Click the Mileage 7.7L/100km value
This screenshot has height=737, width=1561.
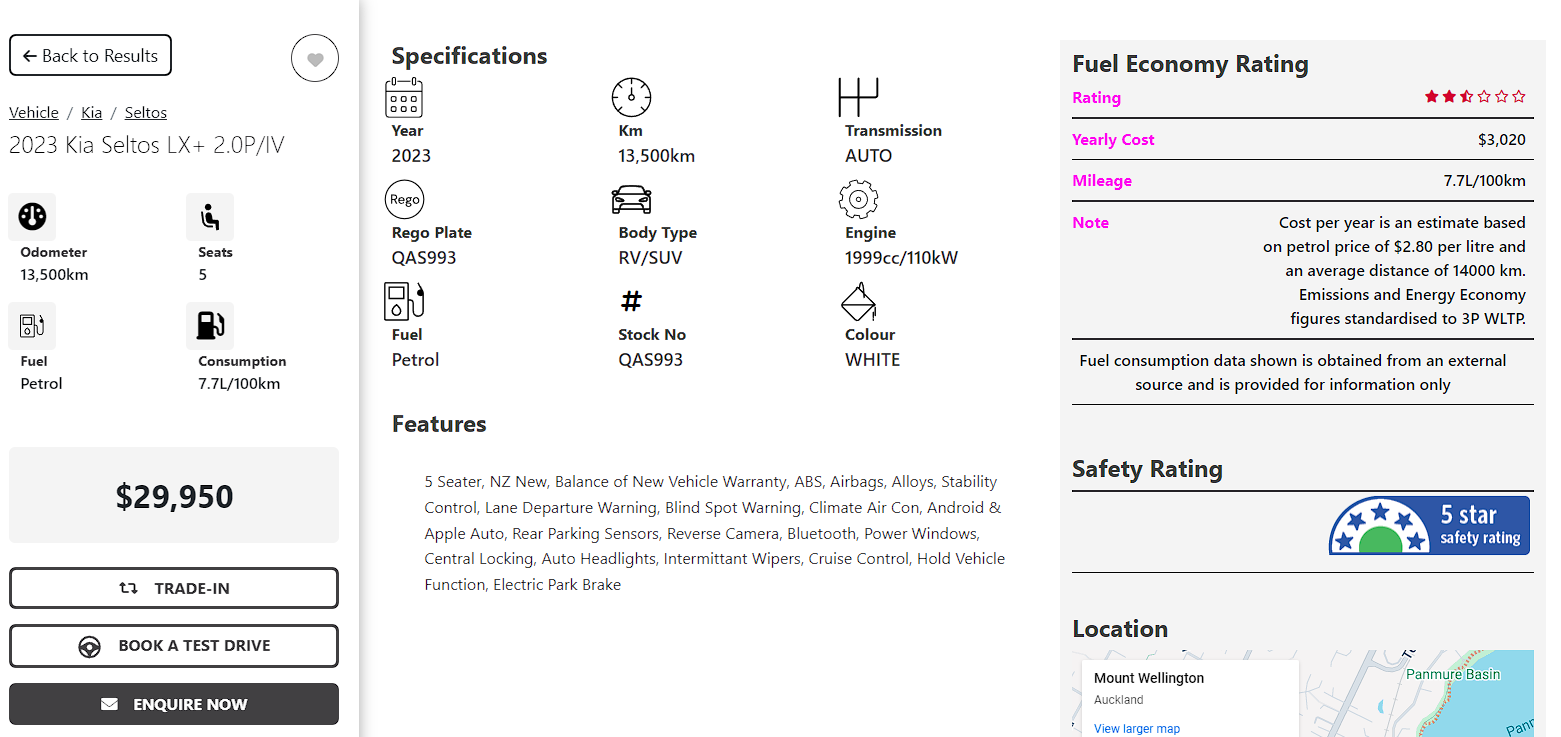pos(1484,181)
